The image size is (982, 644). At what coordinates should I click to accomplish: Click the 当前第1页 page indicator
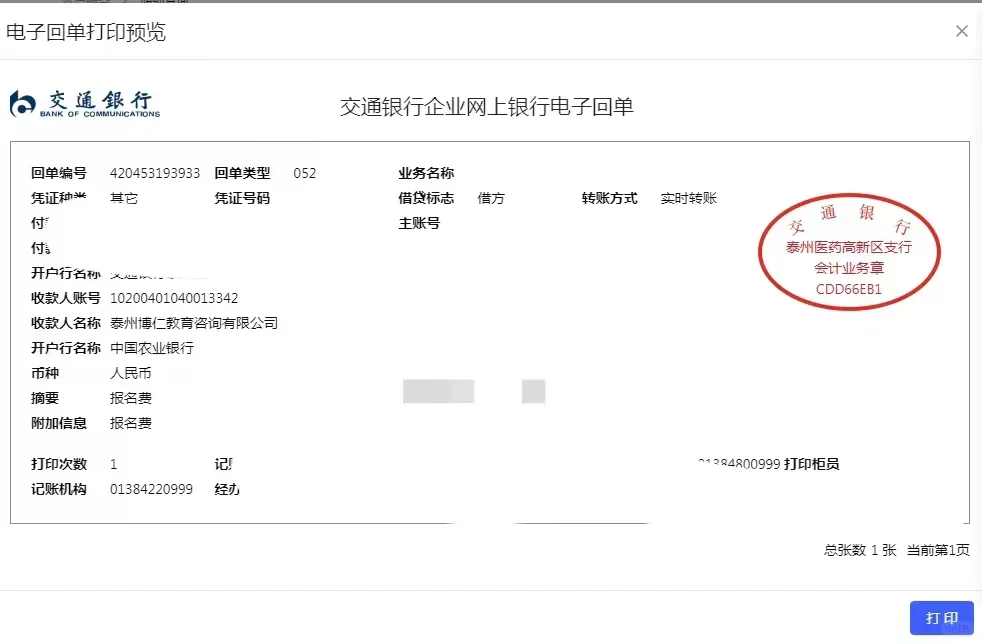tap(938, 550)
